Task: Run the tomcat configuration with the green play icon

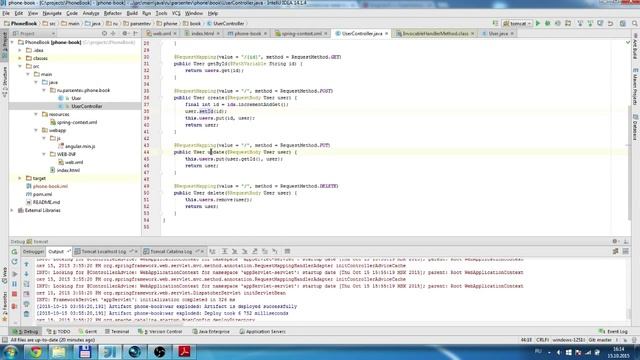Action: point(538,24)
